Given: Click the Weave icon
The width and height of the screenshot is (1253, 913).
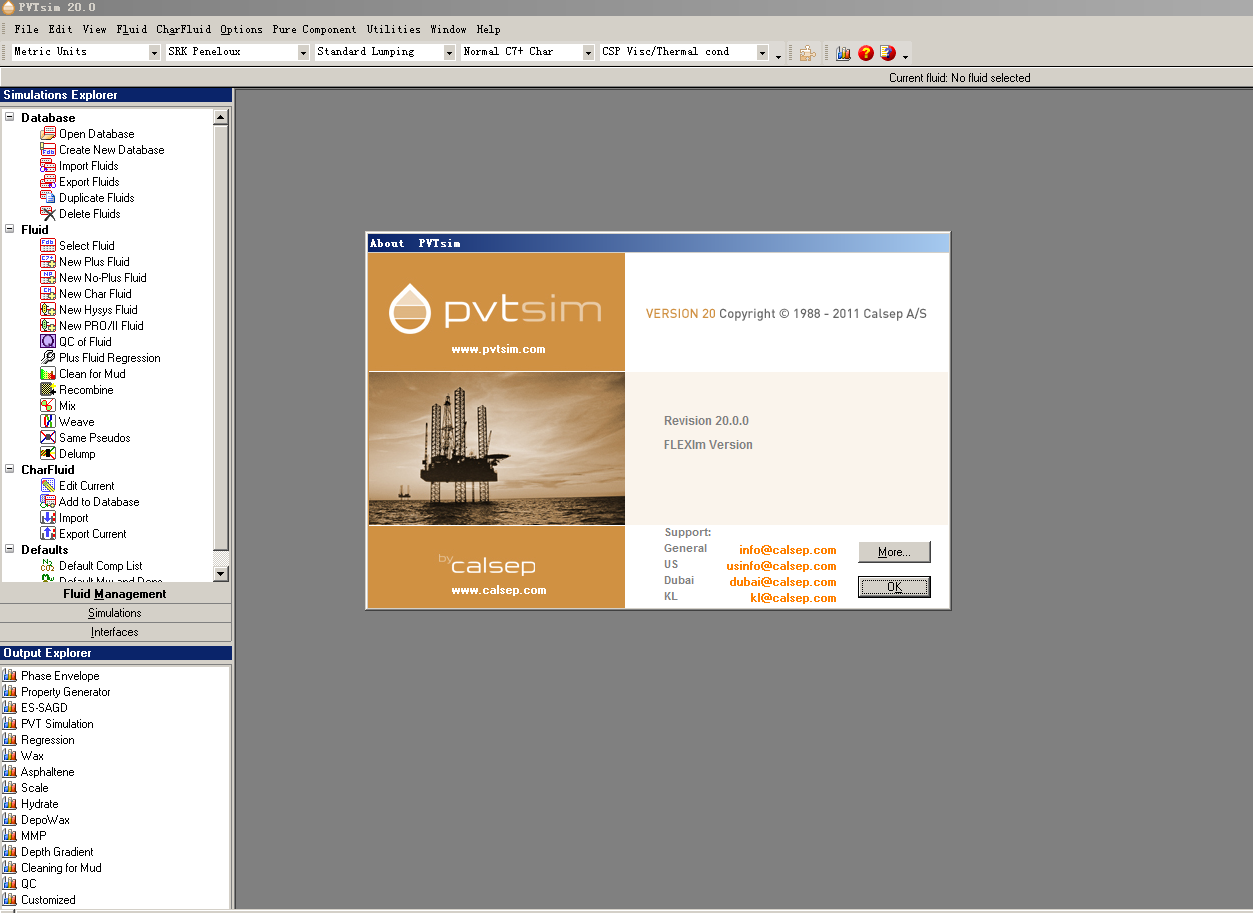Looking at the screenshot, I should [48, 421].
